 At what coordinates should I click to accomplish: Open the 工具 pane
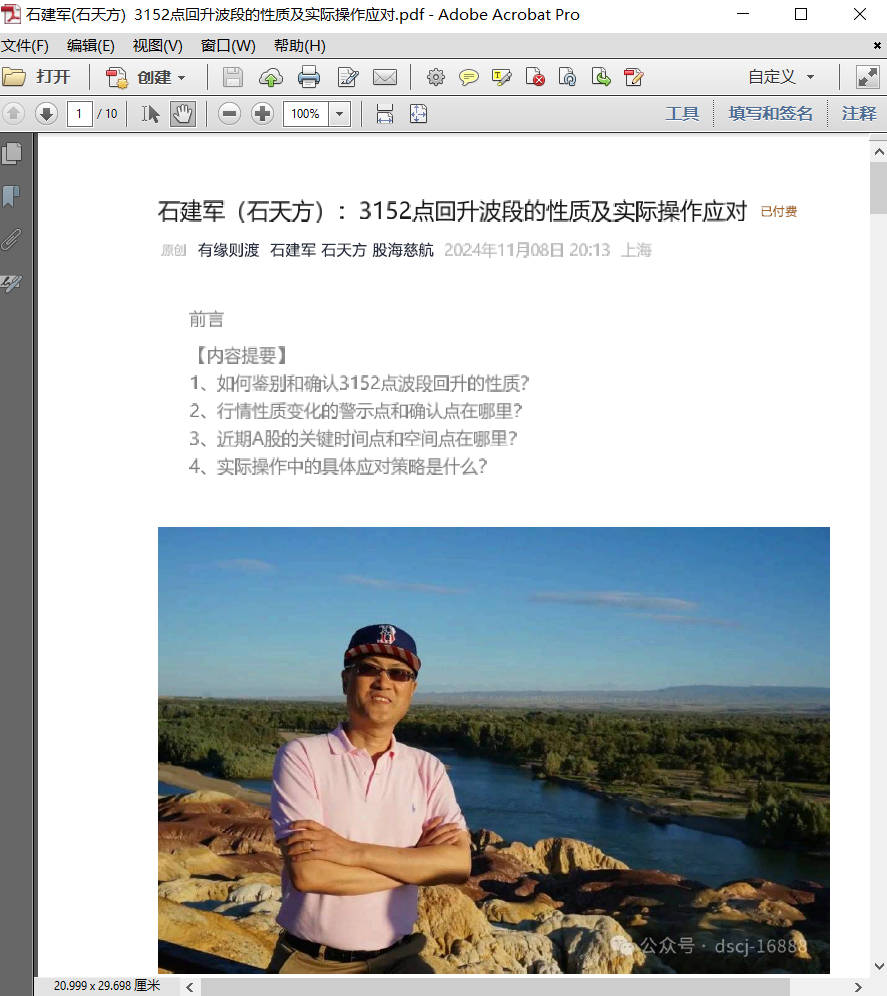(x=682, y=114)
